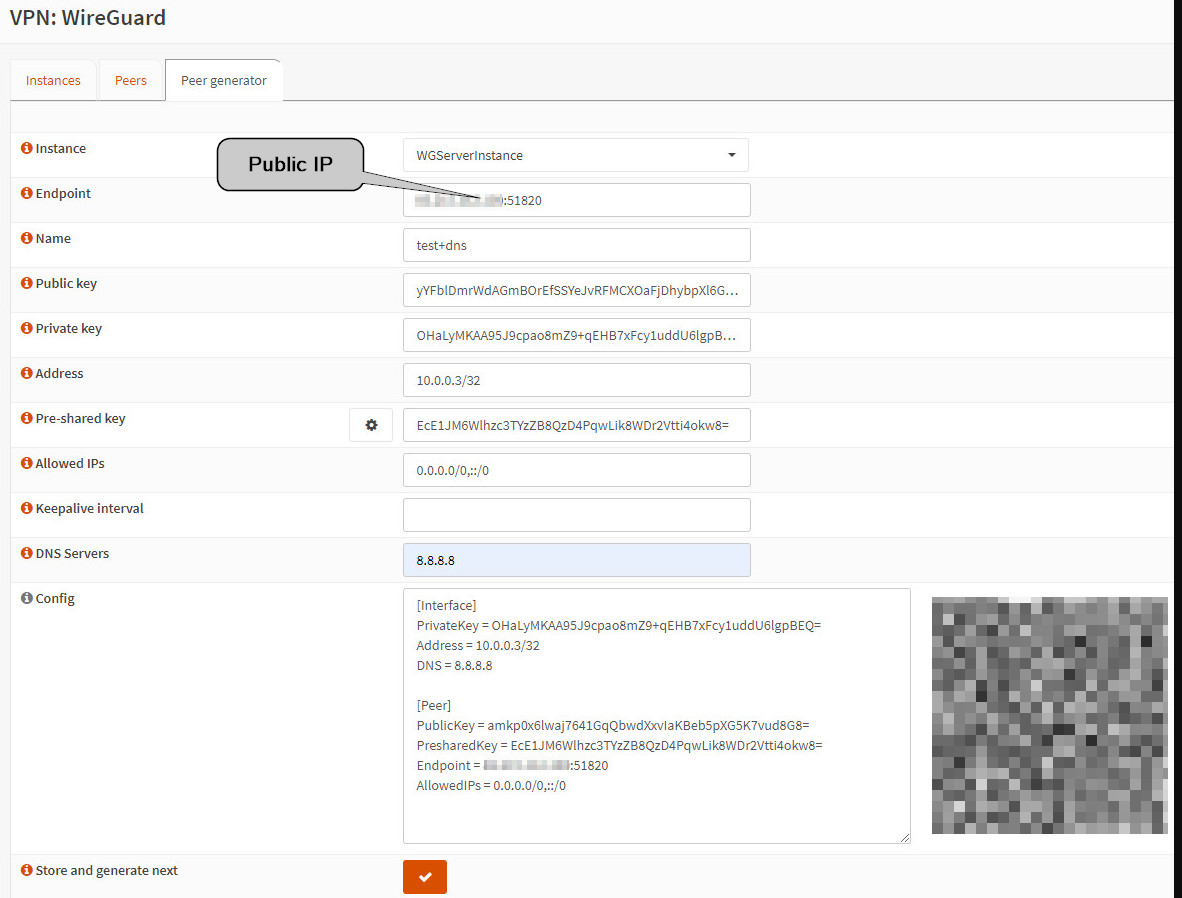Click the info icon next to Endpoint

coord(27,194)
